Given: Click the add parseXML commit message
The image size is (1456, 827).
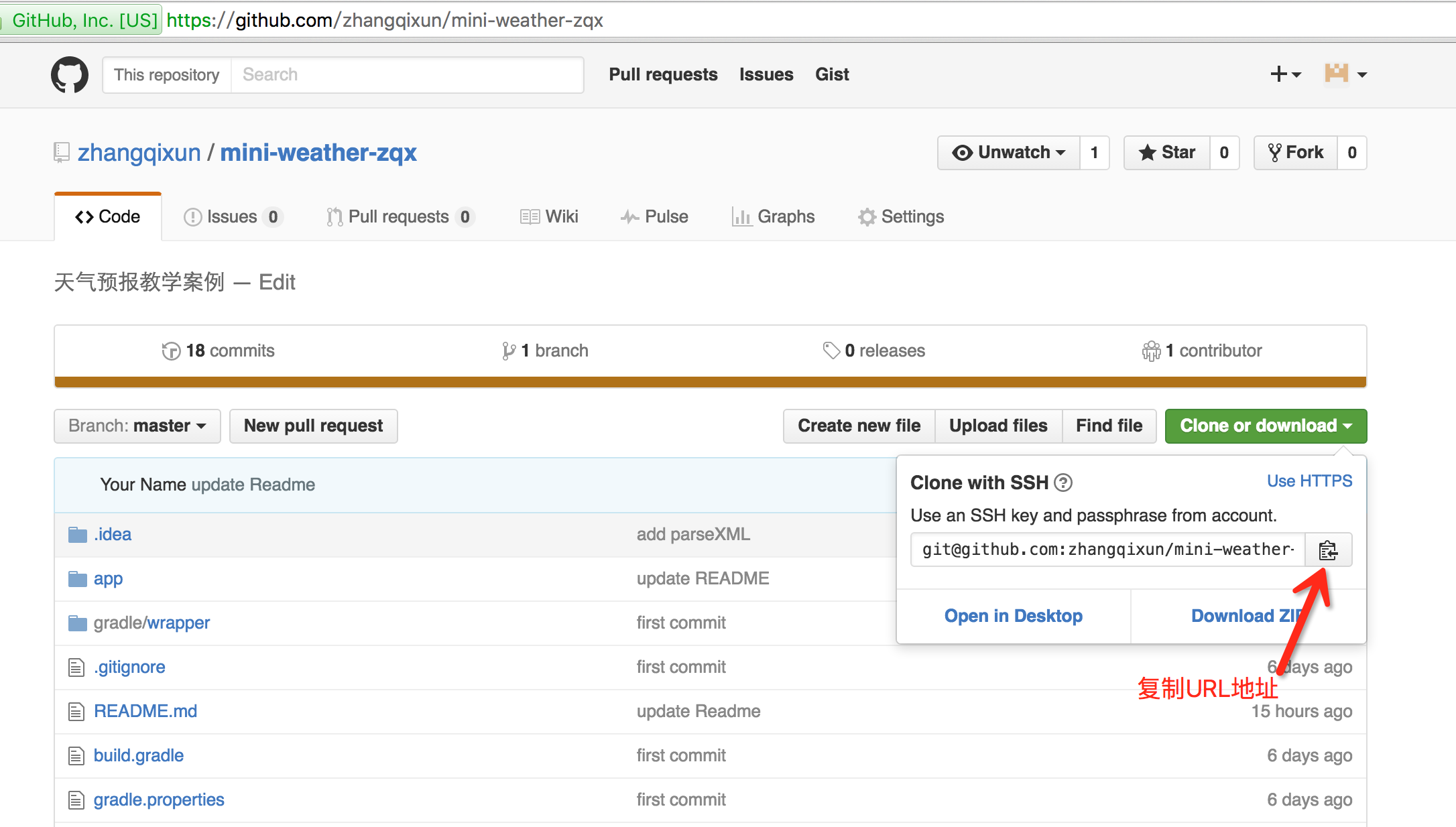Looking at the screenshot, I should (x=693, y=535).
